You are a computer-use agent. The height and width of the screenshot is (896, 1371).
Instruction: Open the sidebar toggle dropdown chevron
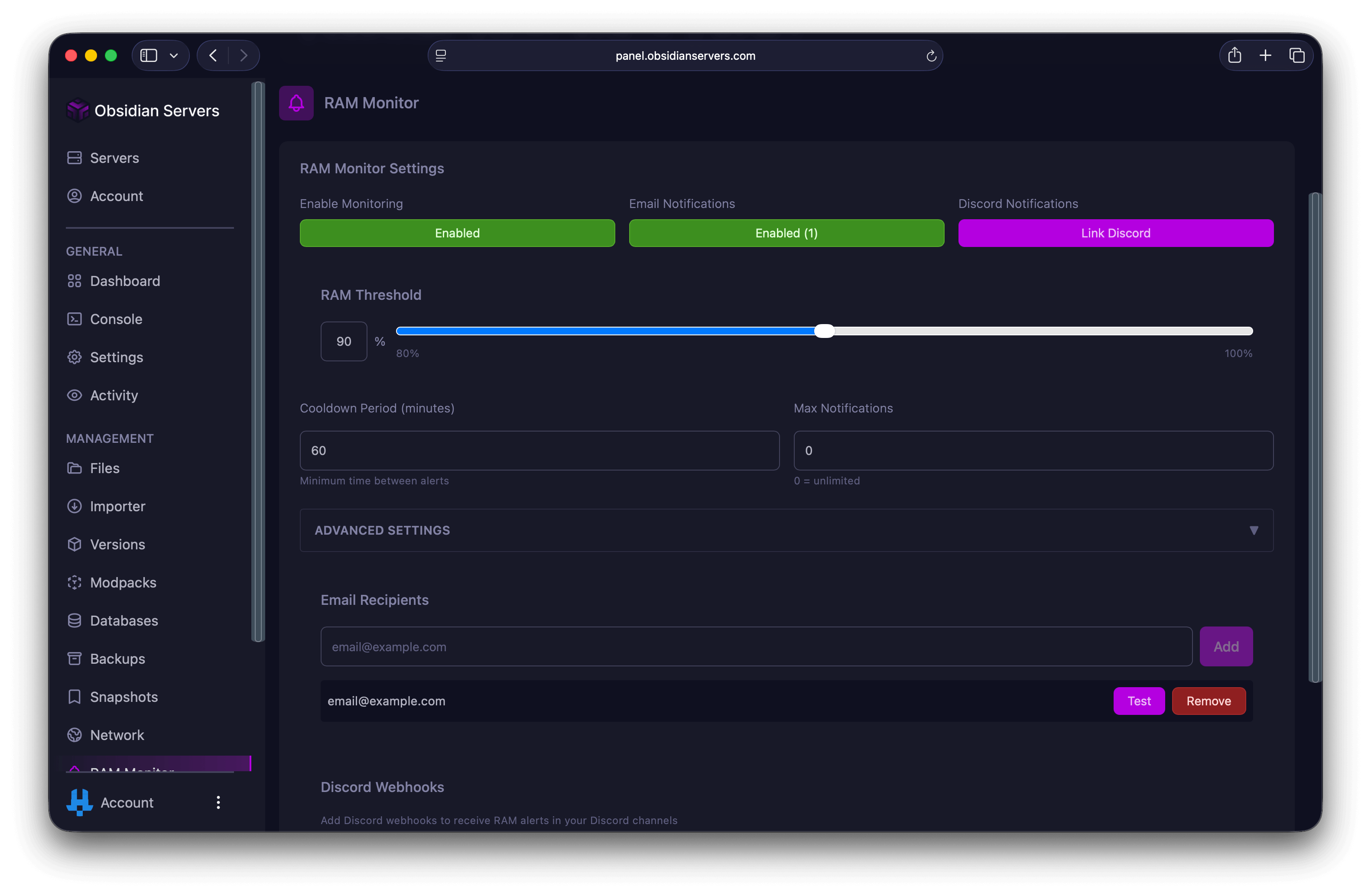click(174, 56)
